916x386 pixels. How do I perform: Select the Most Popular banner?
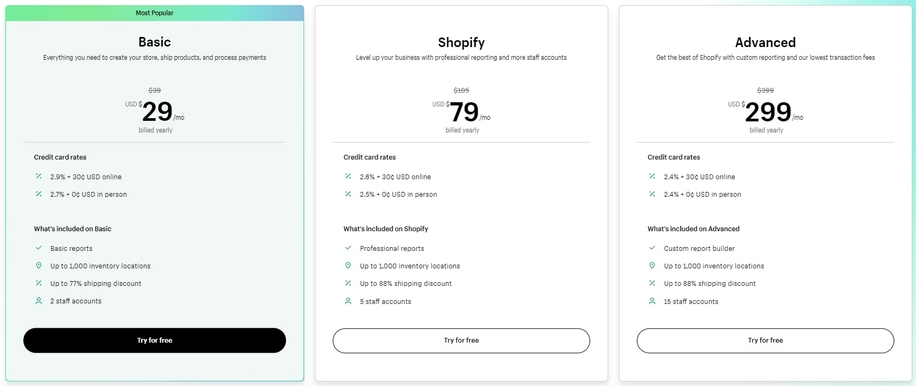[x=154, y=13]
